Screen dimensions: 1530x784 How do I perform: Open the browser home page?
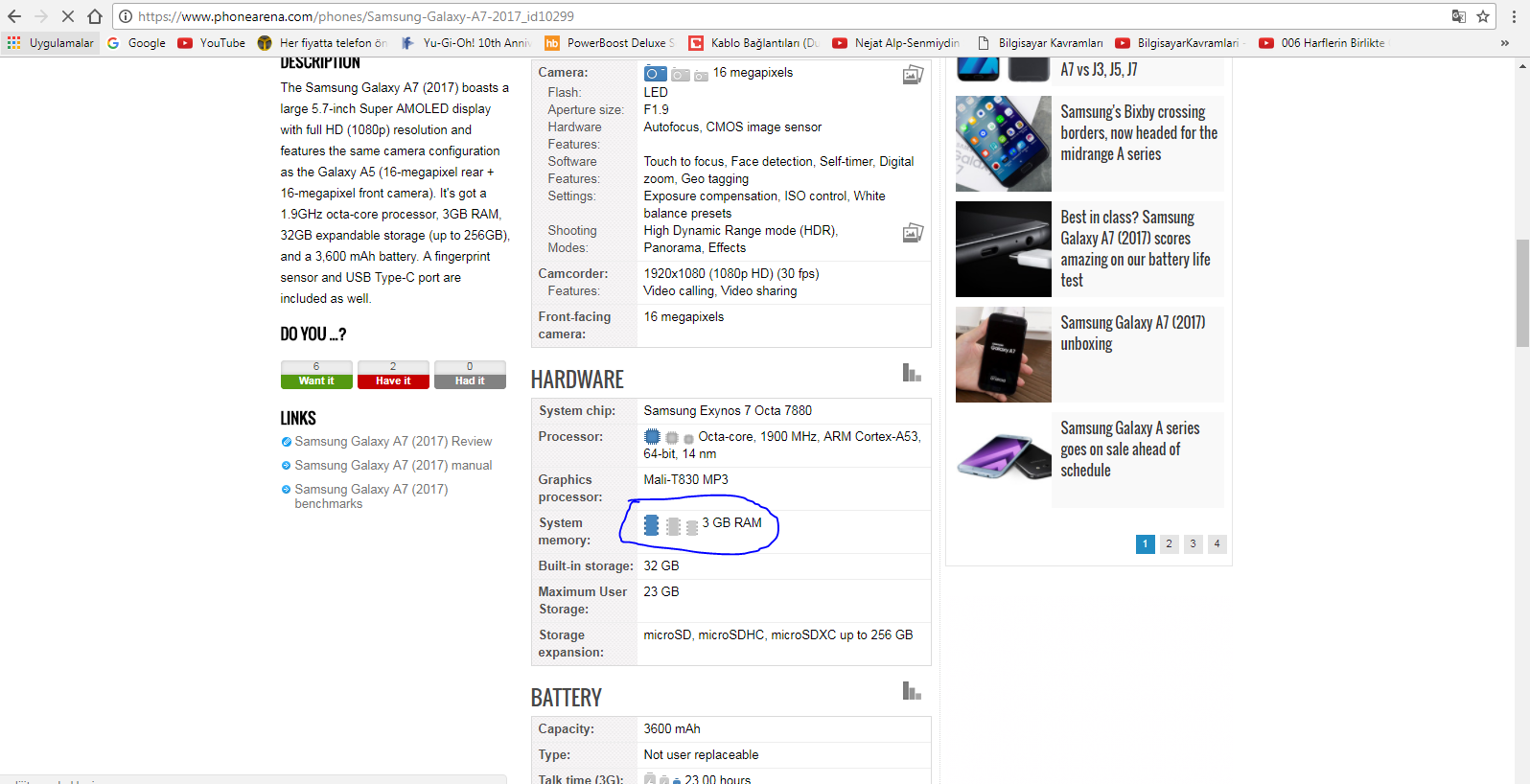pyautogui.click(x=95, y=16)
